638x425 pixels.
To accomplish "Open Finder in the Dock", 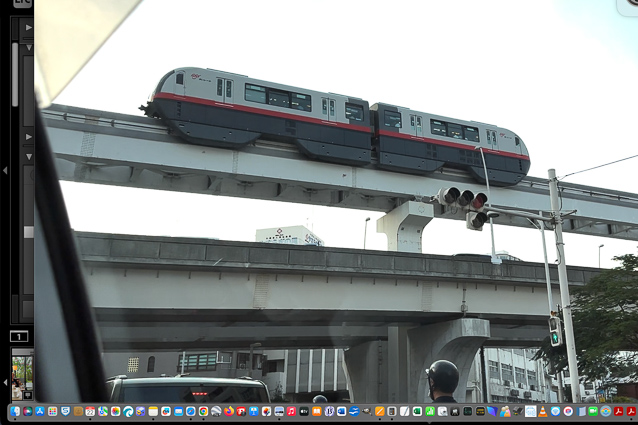I will 15,412.
